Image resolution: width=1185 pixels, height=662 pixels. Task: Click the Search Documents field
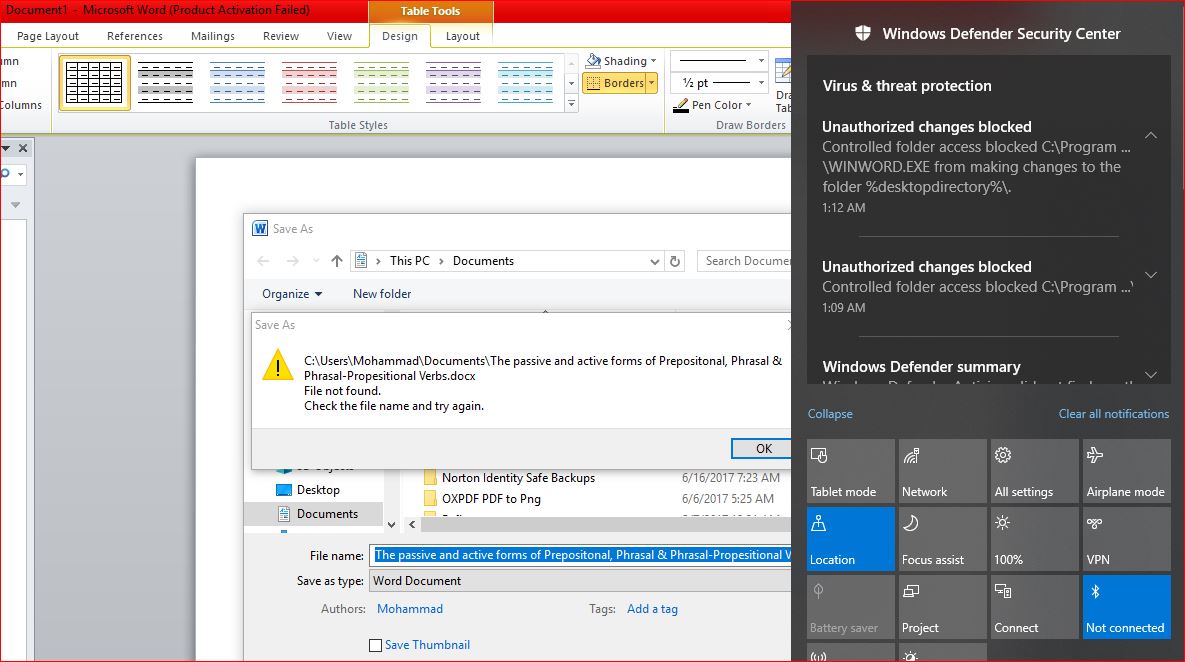745,261
